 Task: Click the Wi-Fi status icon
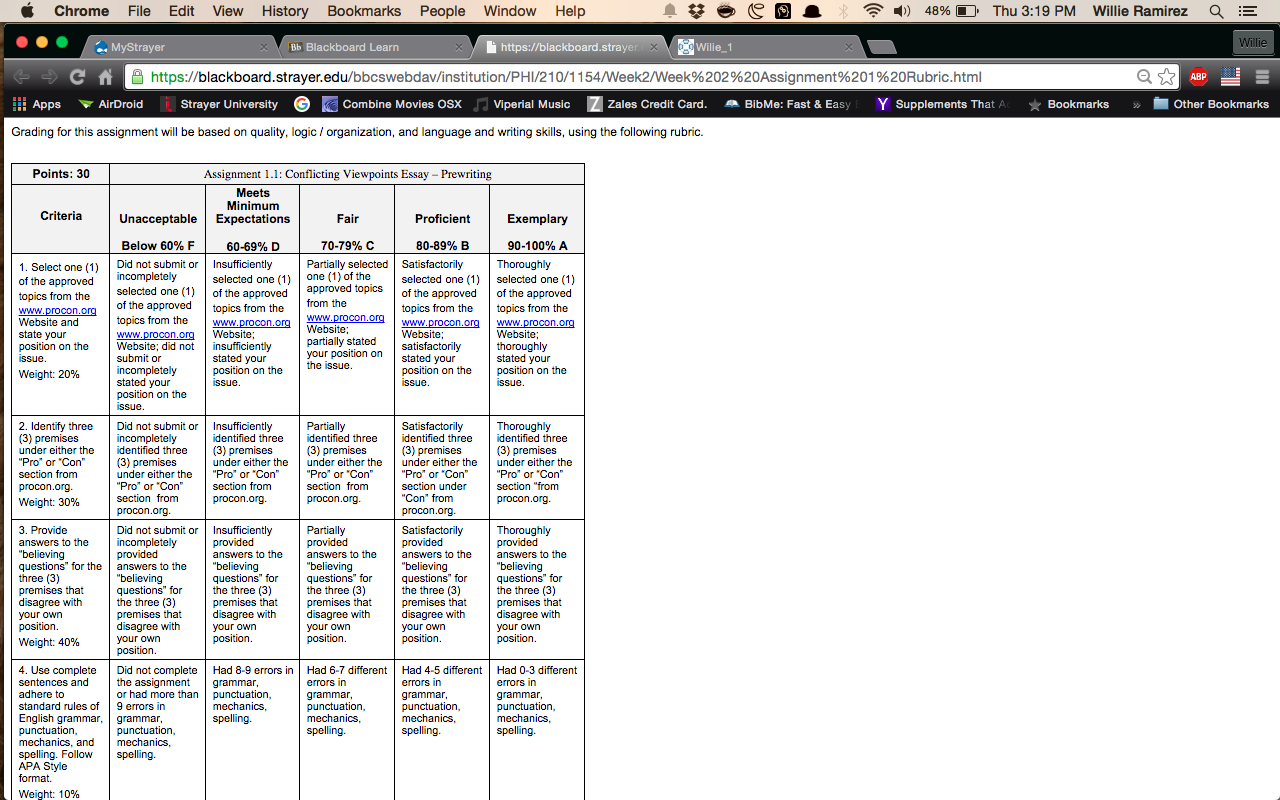click(873, 11)
